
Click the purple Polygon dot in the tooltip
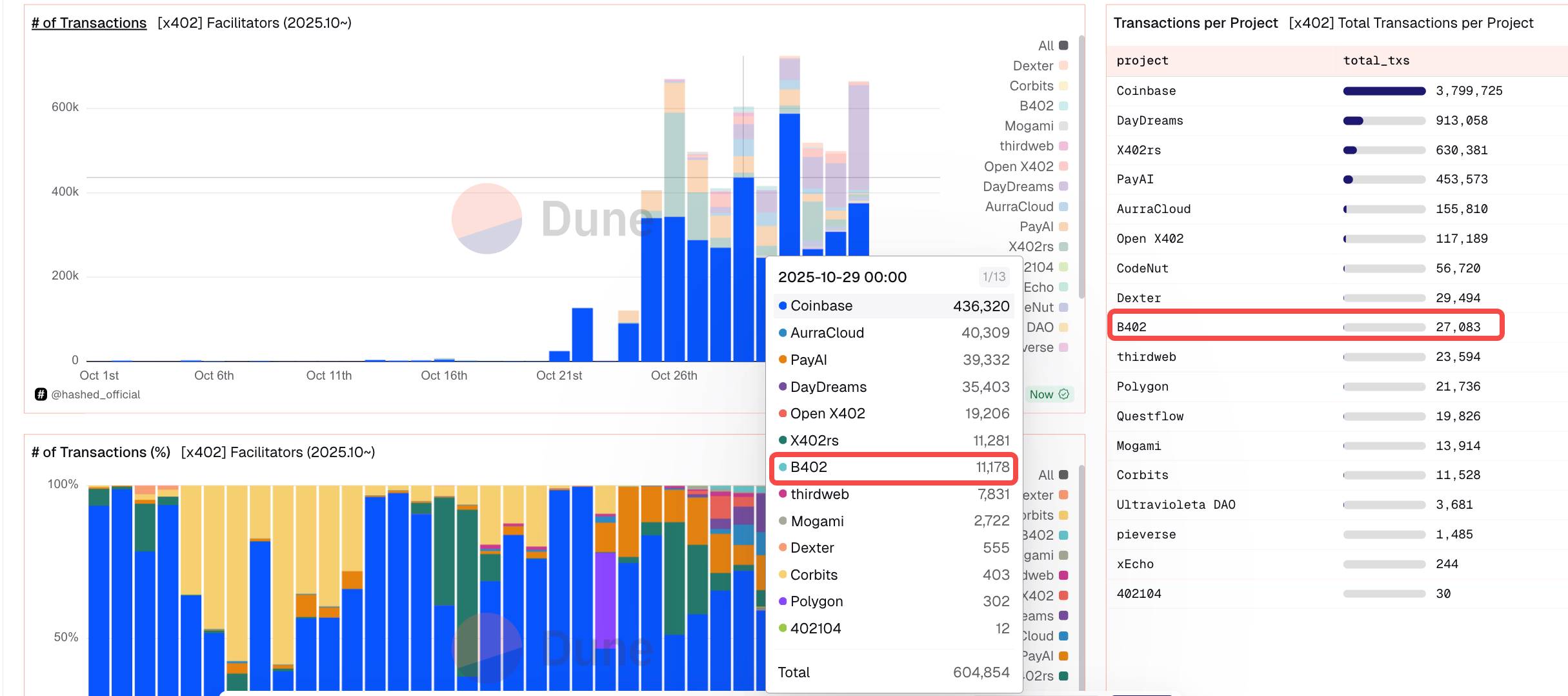[783, 602]
